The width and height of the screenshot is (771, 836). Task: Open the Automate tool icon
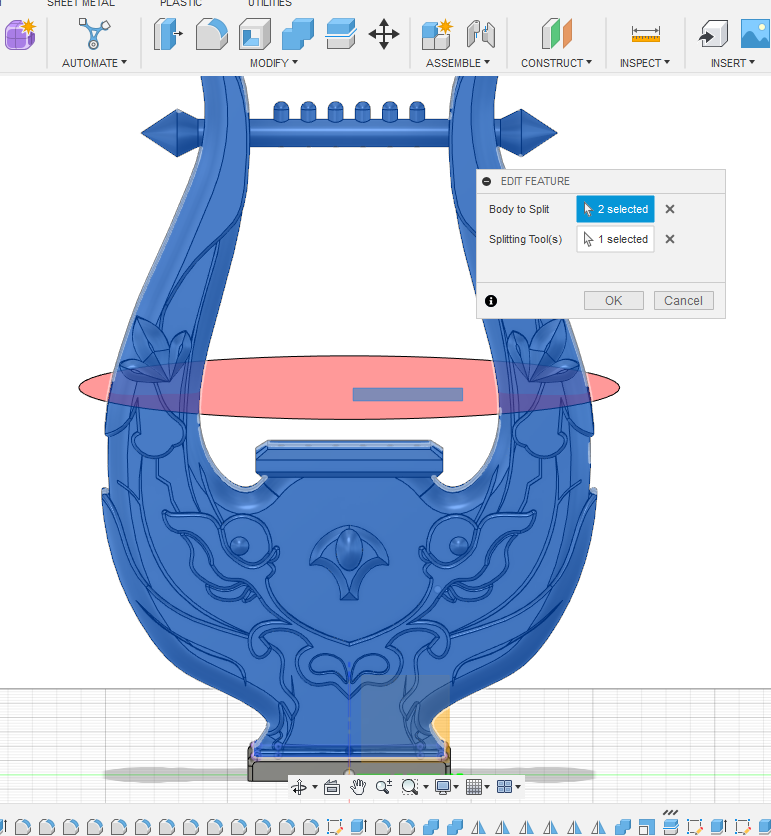click(x=94, y=34)
